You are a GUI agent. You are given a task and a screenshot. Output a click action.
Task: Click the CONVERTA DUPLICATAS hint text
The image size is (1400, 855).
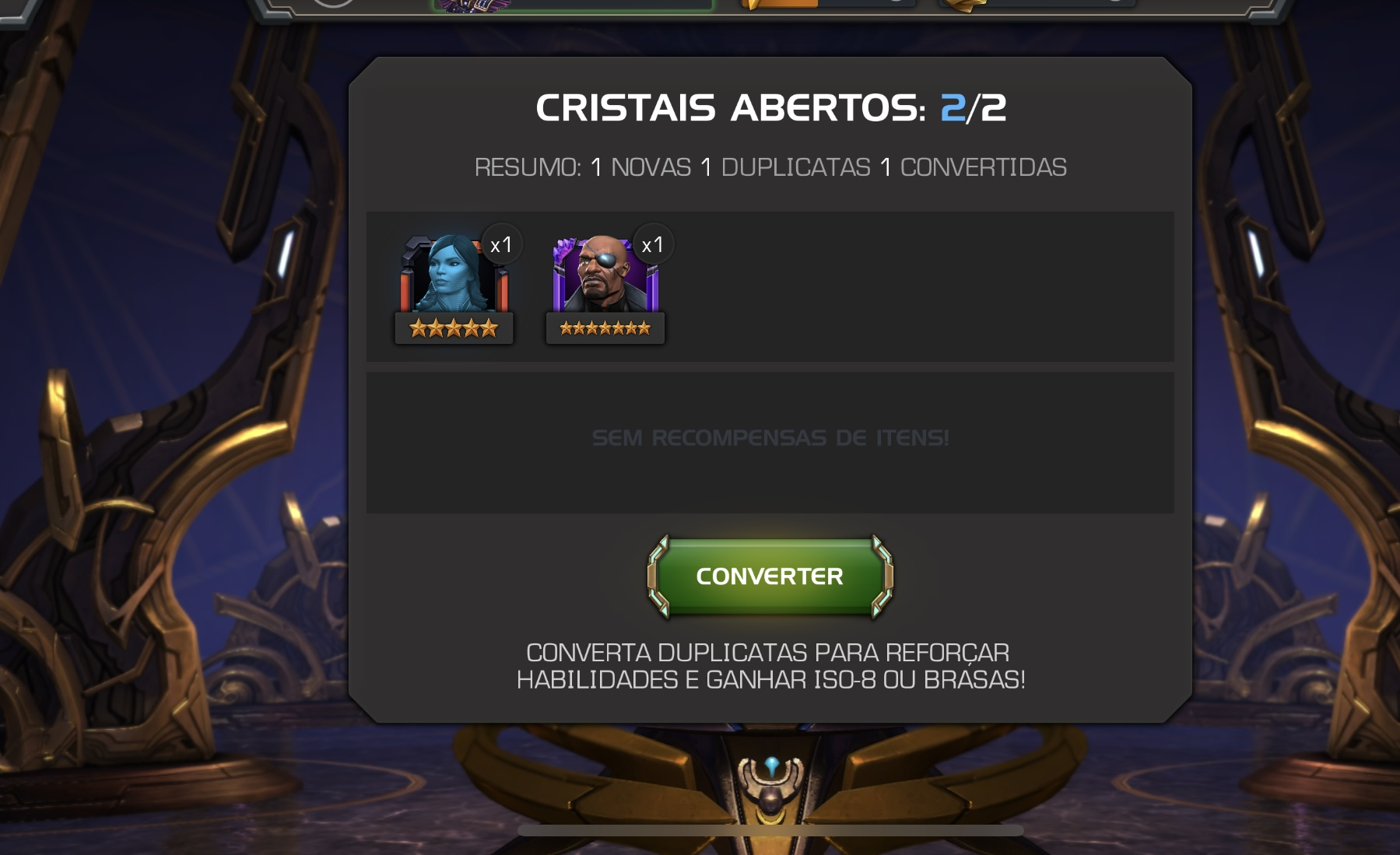(x=770, y=666)
